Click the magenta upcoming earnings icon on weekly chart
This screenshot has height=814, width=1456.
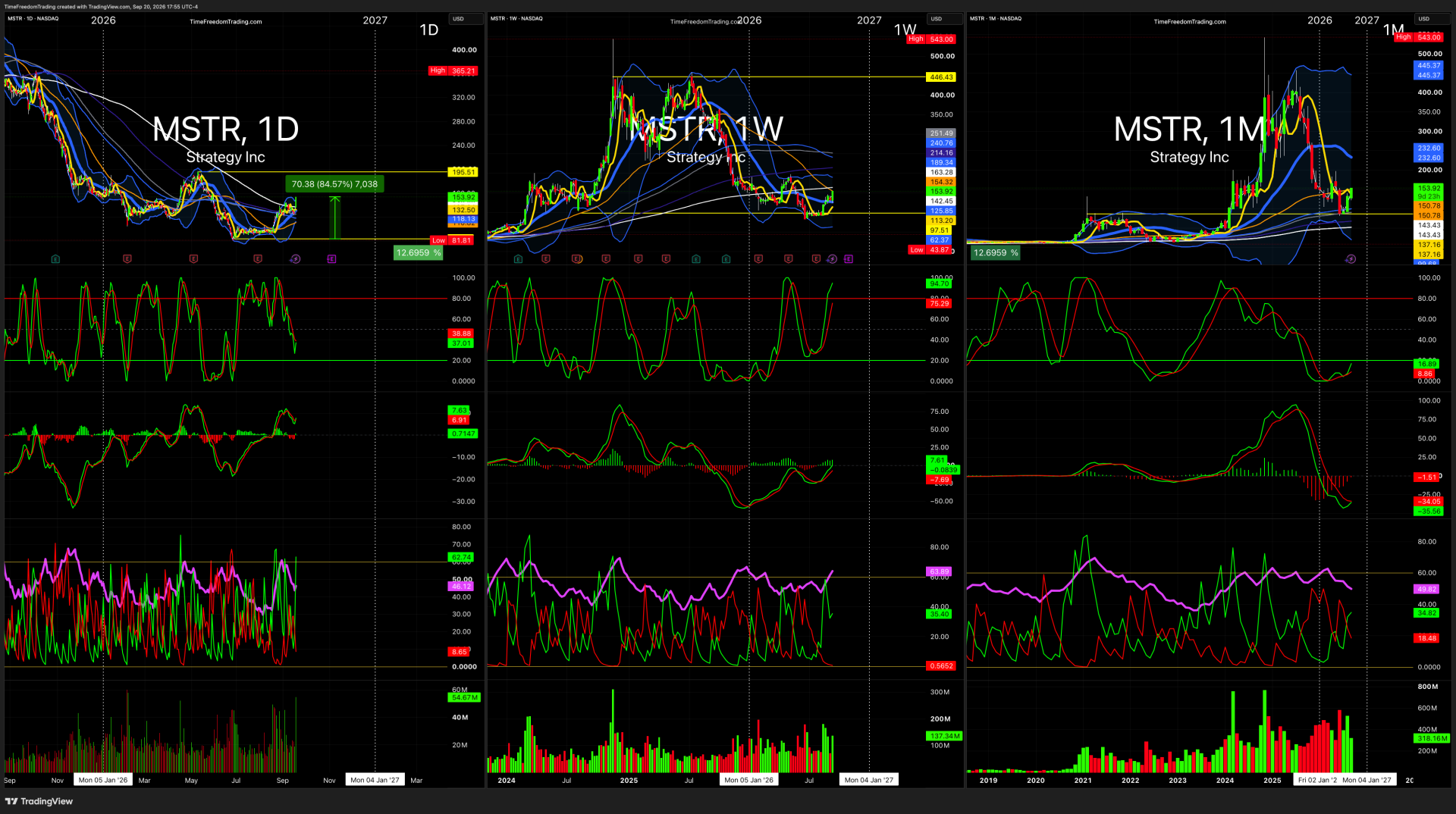coord(848,259)
